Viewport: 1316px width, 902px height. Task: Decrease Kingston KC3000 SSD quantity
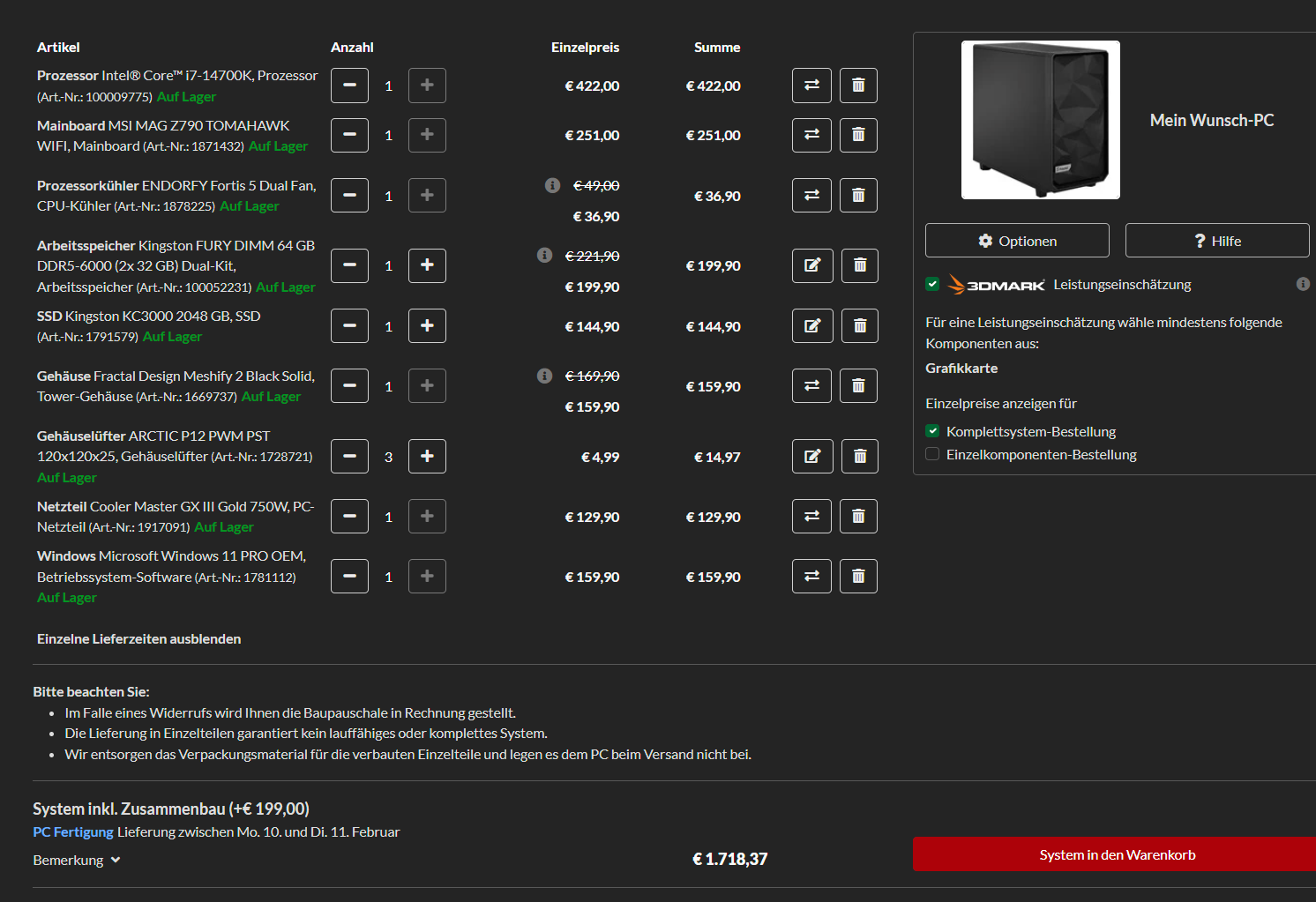(x=349, y=325)
